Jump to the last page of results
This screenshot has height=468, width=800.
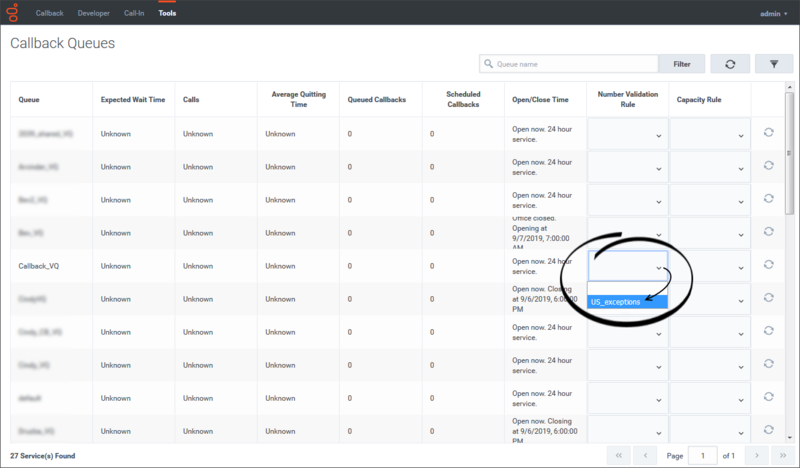click(784, 455)
